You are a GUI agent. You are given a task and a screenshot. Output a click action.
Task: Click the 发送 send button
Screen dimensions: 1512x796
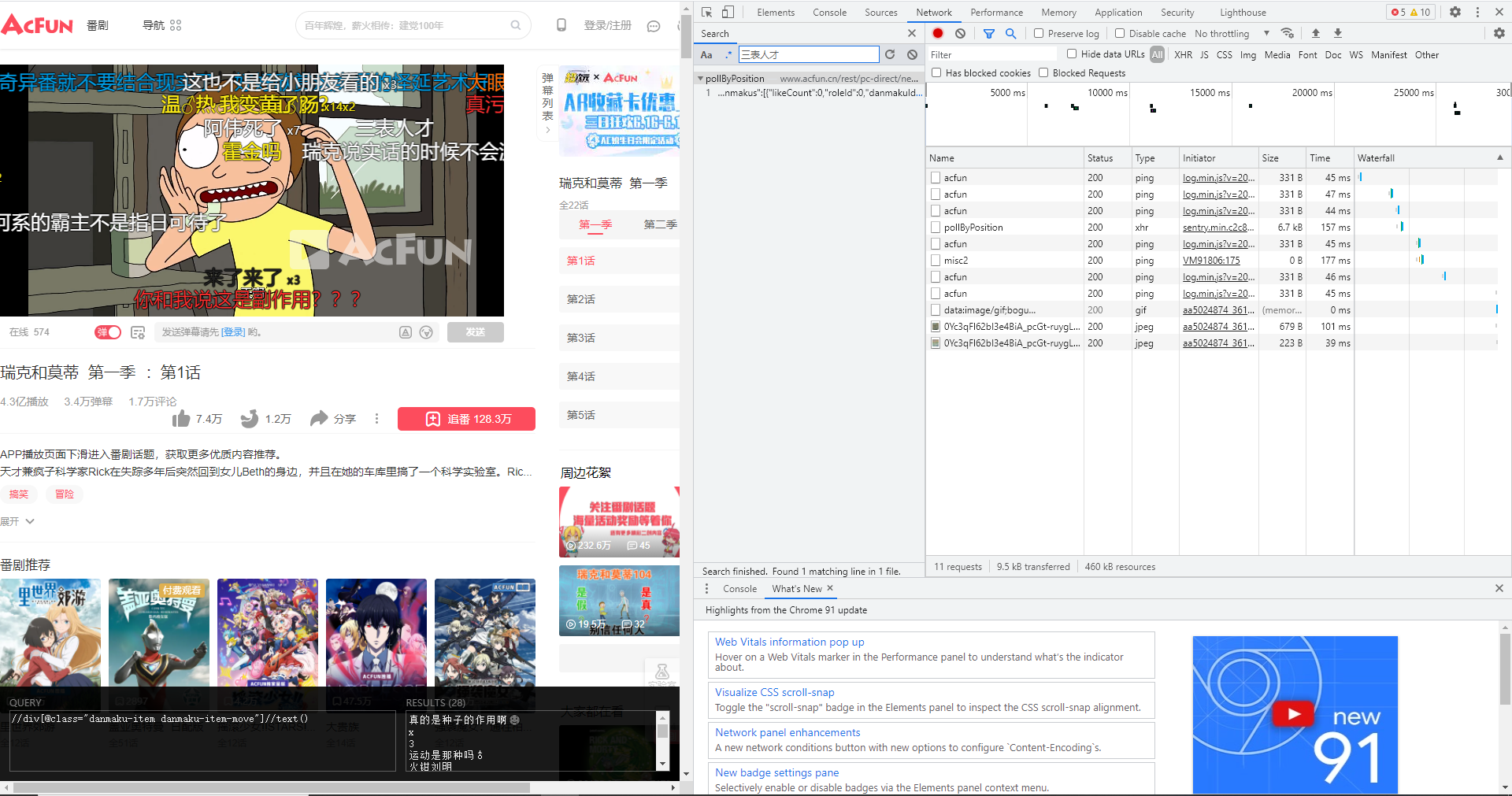click(x=476, y=332)
